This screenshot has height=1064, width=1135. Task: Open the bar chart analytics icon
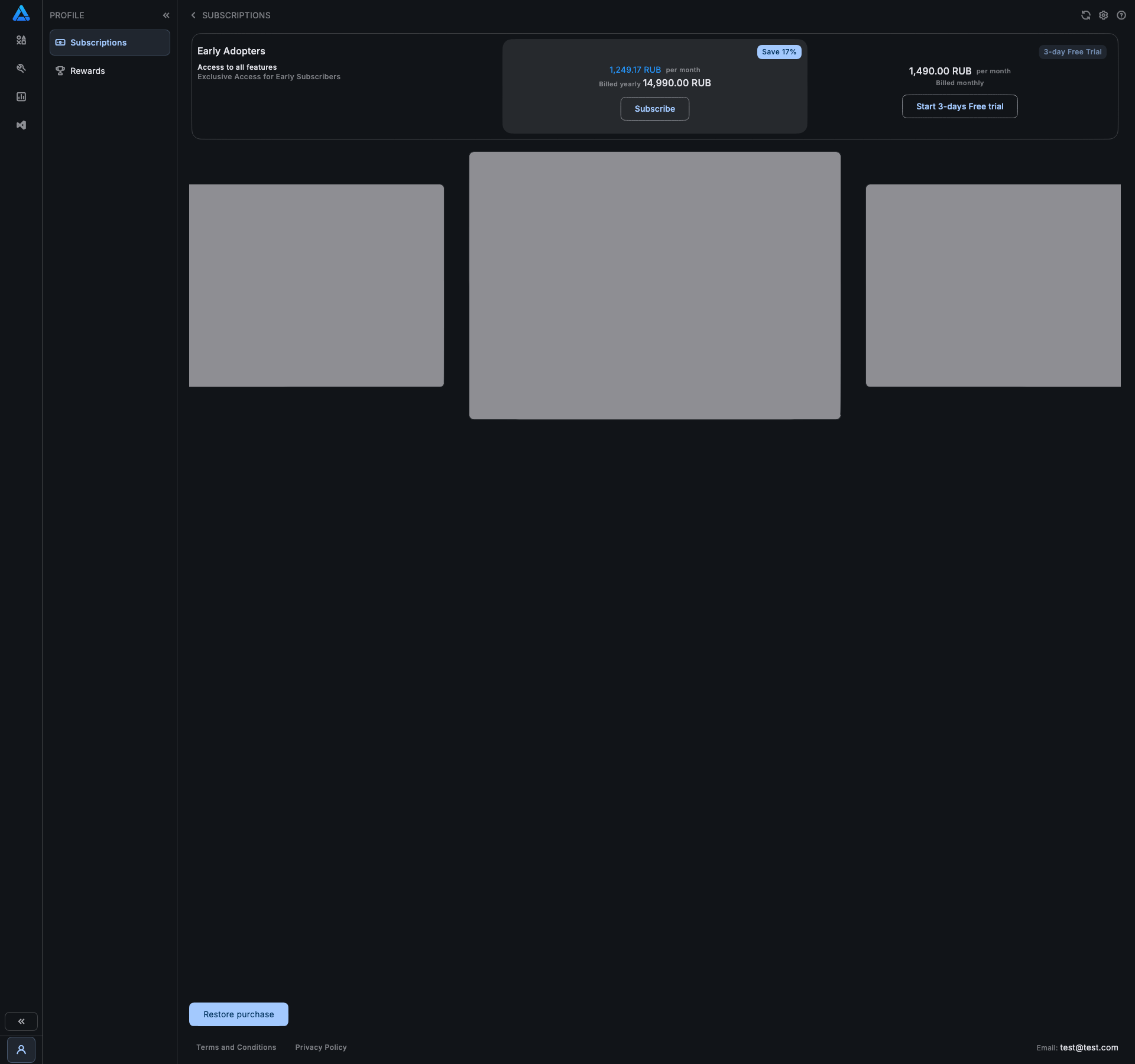tap(21, 97)
